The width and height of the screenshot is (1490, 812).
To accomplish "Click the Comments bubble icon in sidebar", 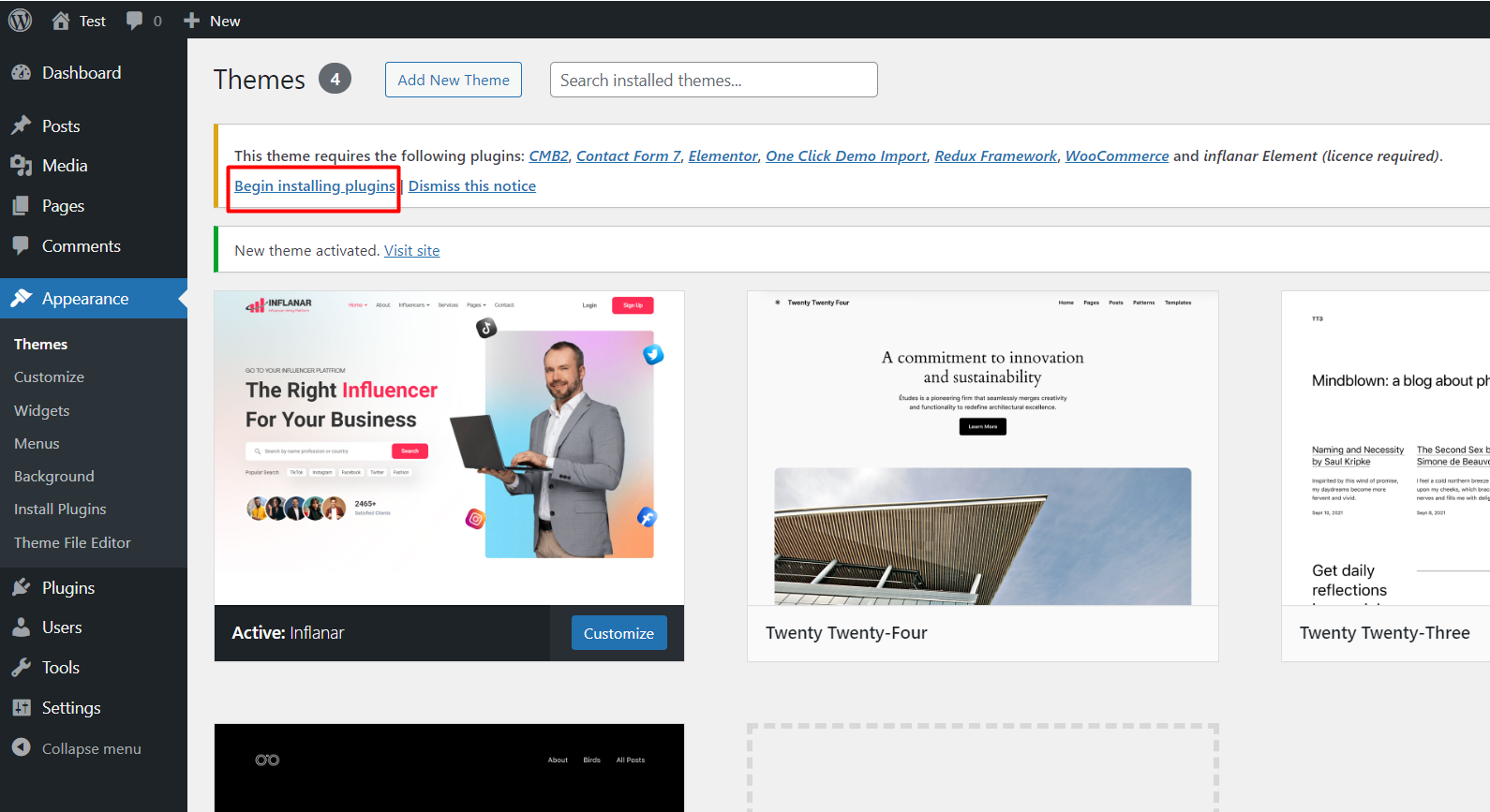I will click(21, 245).
